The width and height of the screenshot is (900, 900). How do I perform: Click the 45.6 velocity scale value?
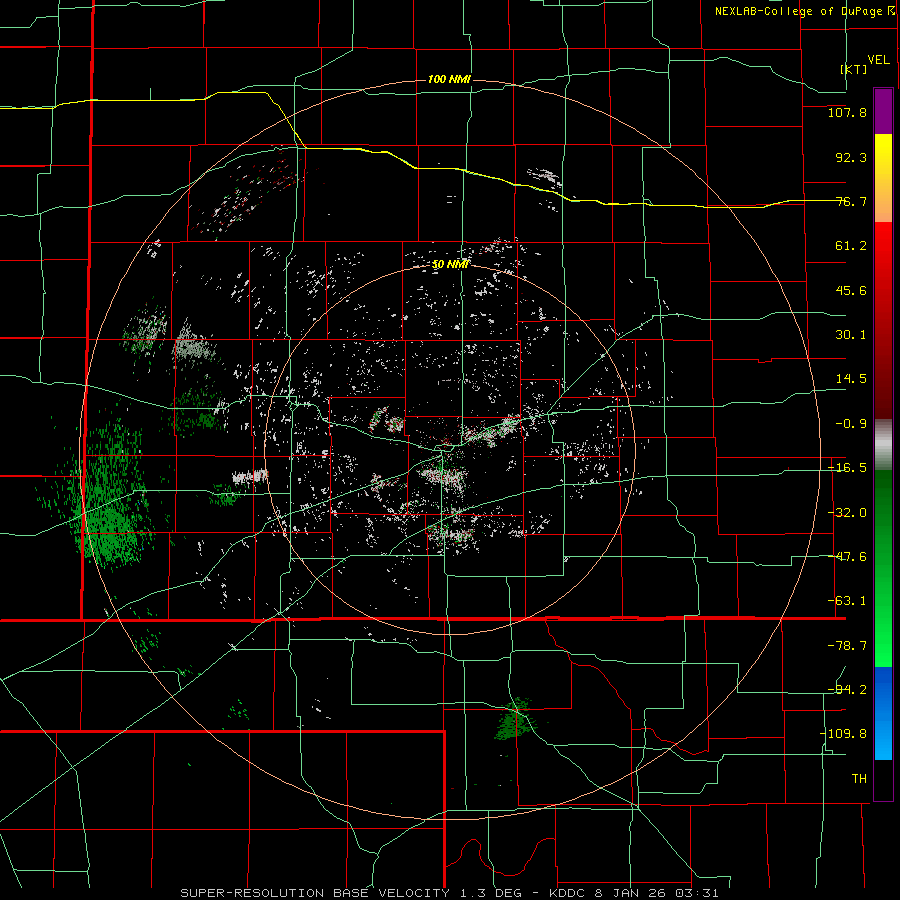point(851,290)
